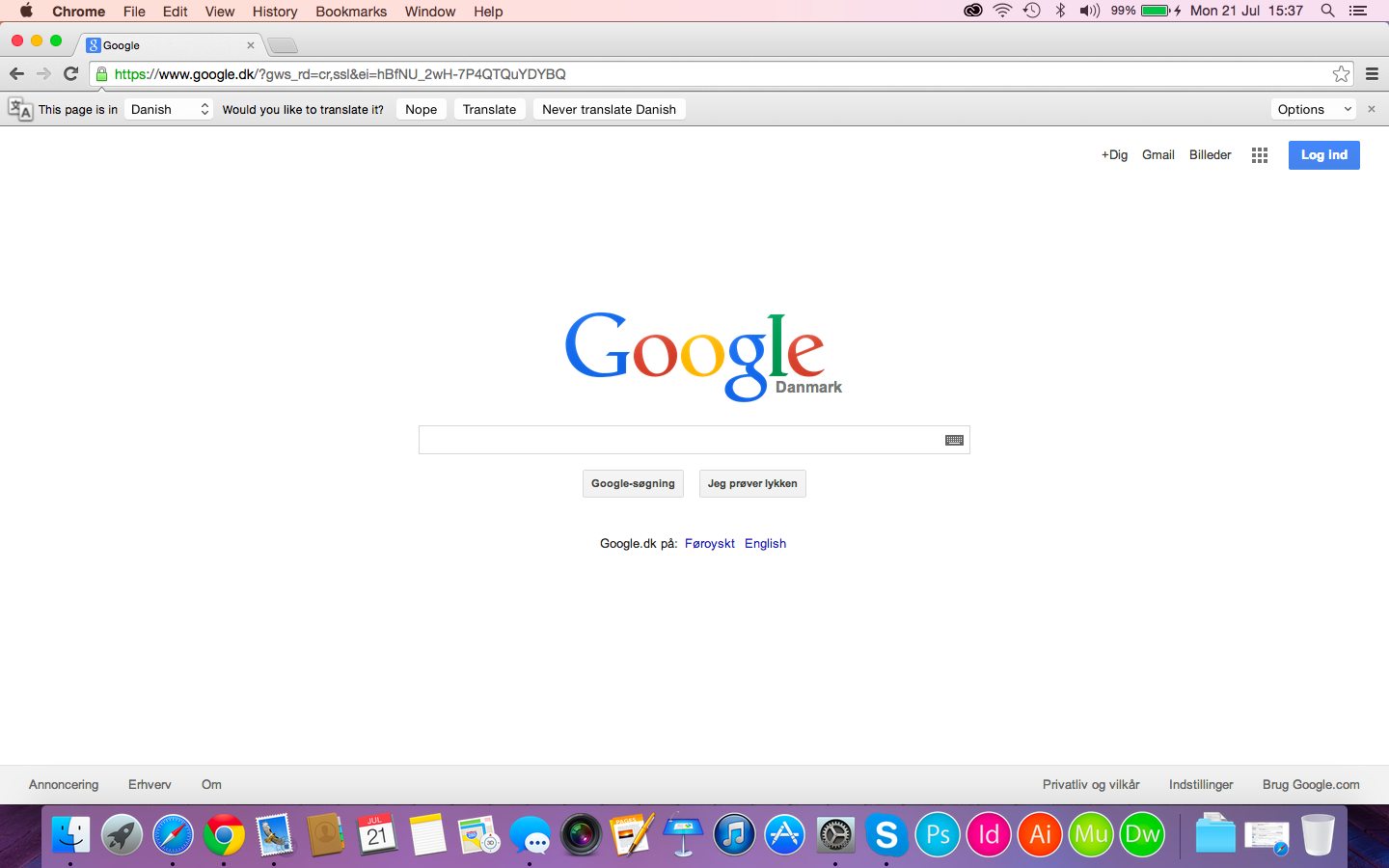Click Jeg prøver lykken button

pos(752,483)
